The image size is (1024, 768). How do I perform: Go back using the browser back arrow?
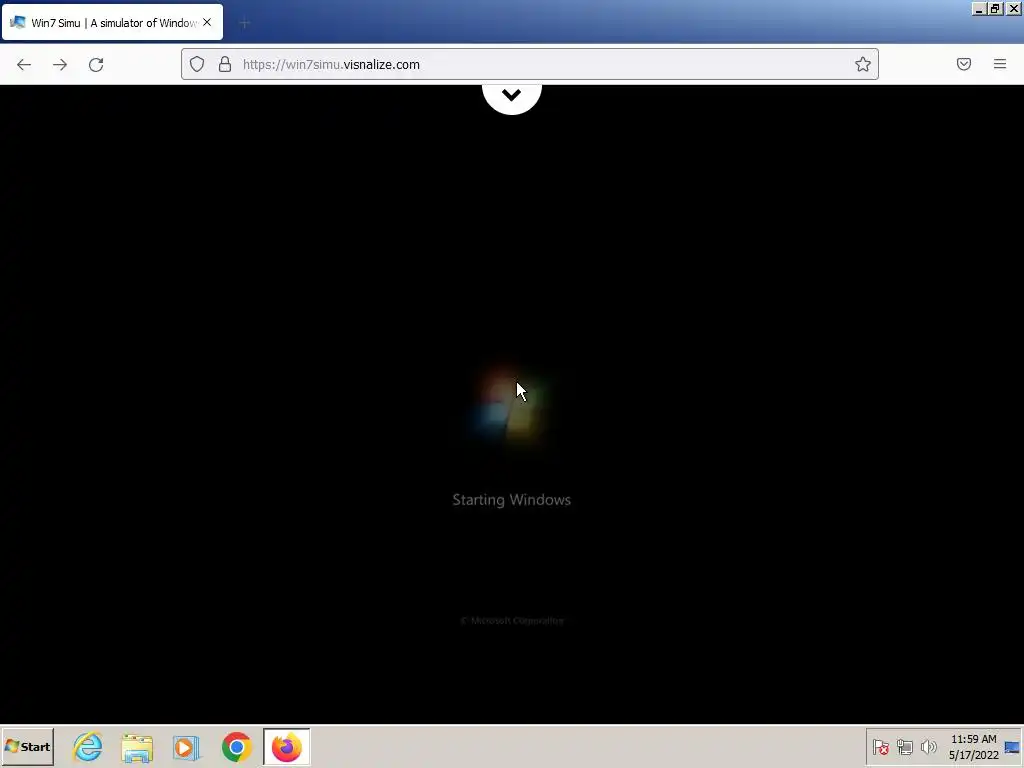(24, 65)
